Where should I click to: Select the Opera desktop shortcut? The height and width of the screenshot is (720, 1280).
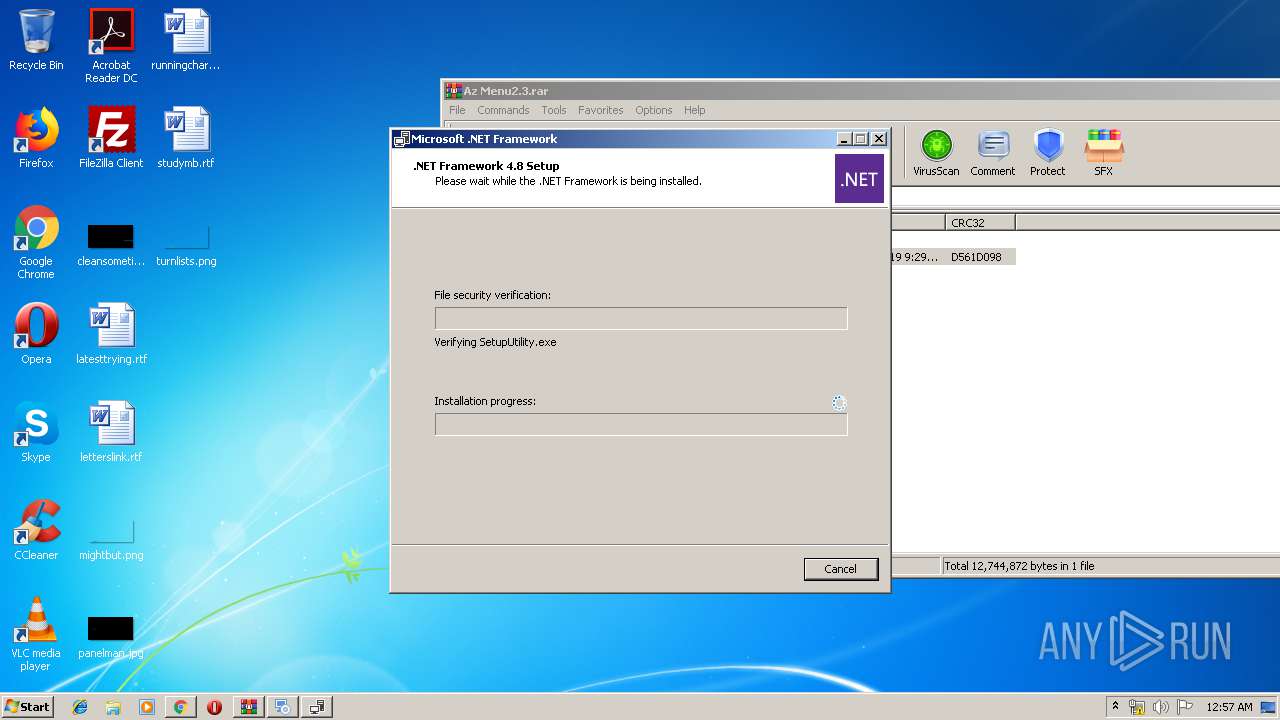(36, 334)
